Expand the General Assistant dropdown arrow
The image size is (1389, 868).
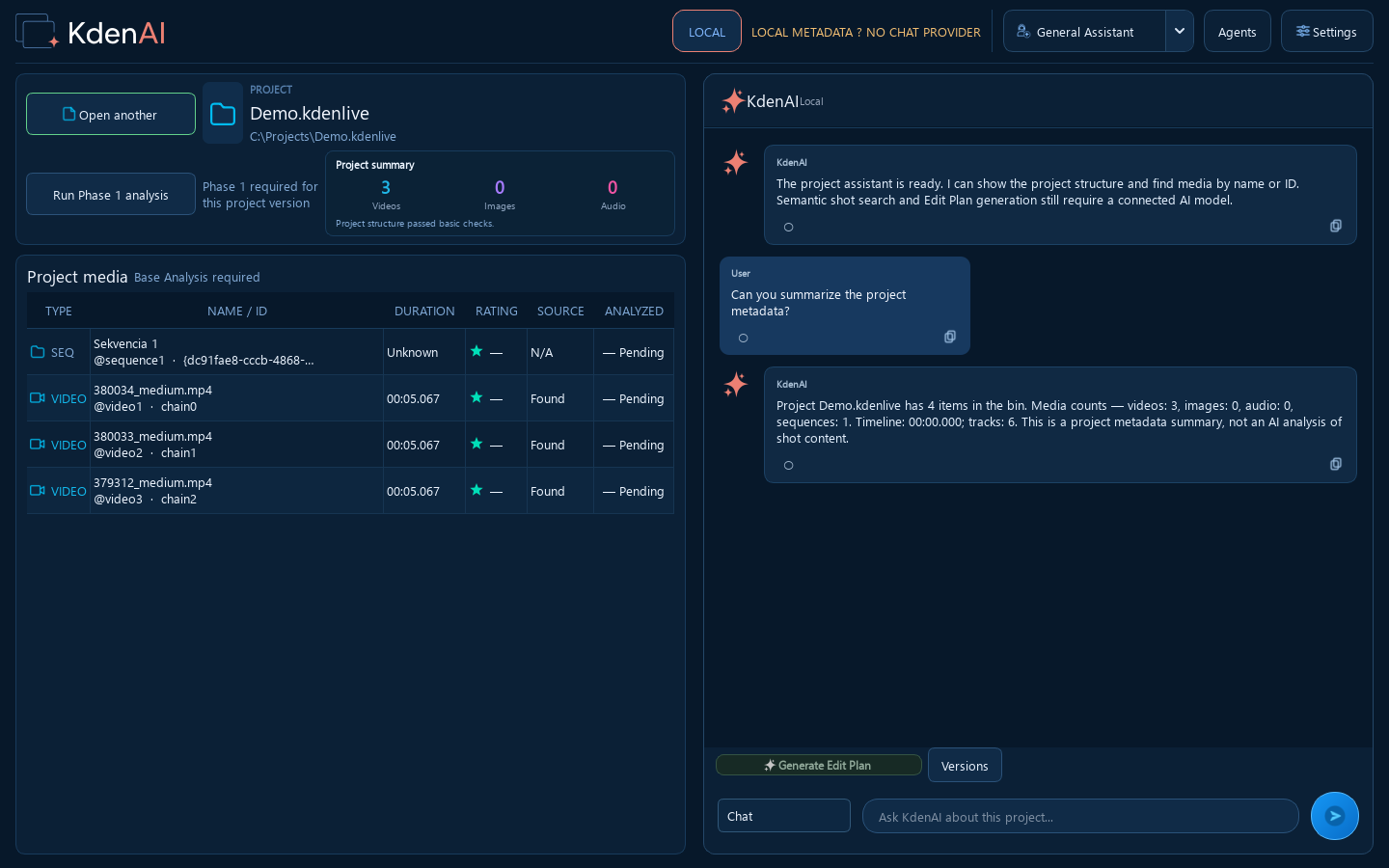1179,31
